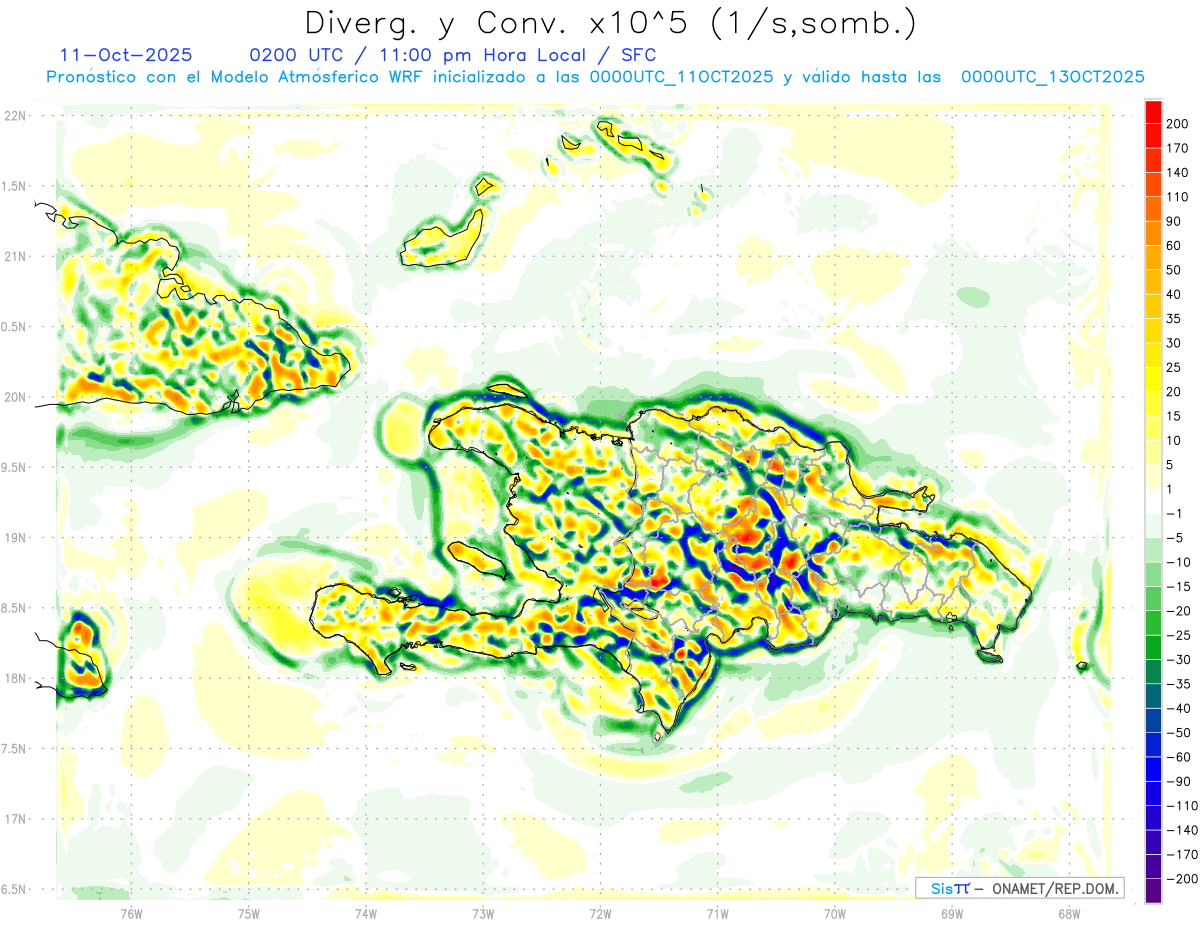Click the longitude axis label '76W'

[131, 914]
